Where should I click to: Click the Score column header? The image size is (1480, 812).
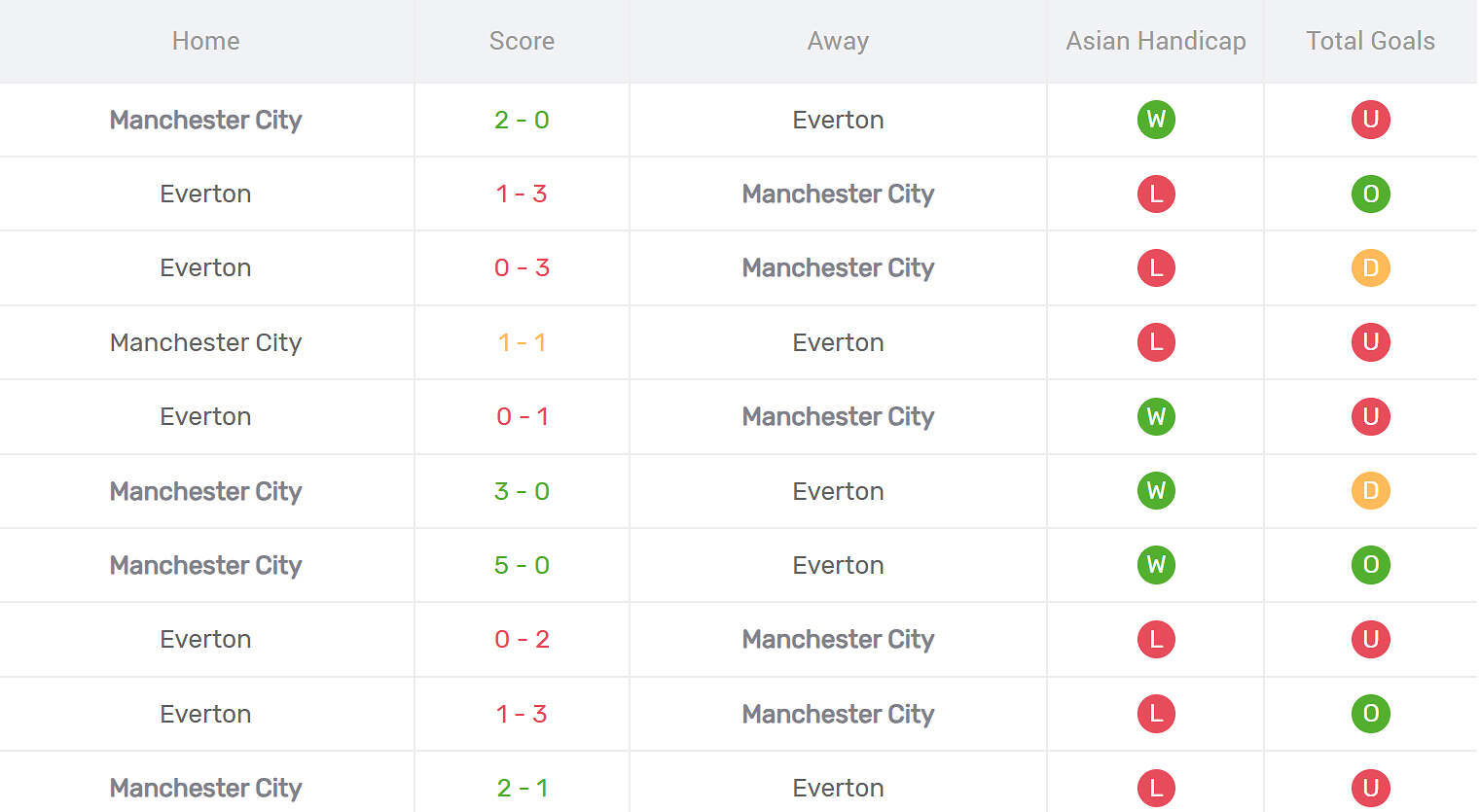[x=522, y=41]
